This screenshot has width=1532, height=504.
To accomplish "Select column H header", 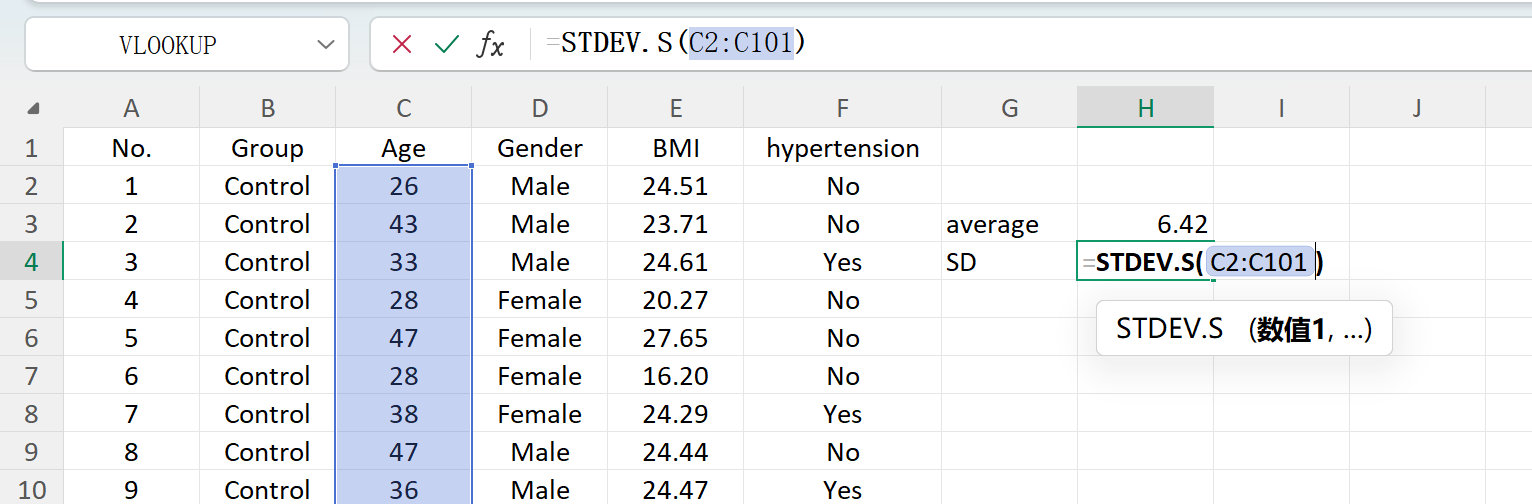I will pyautogui.click(x=1146, y=108).
